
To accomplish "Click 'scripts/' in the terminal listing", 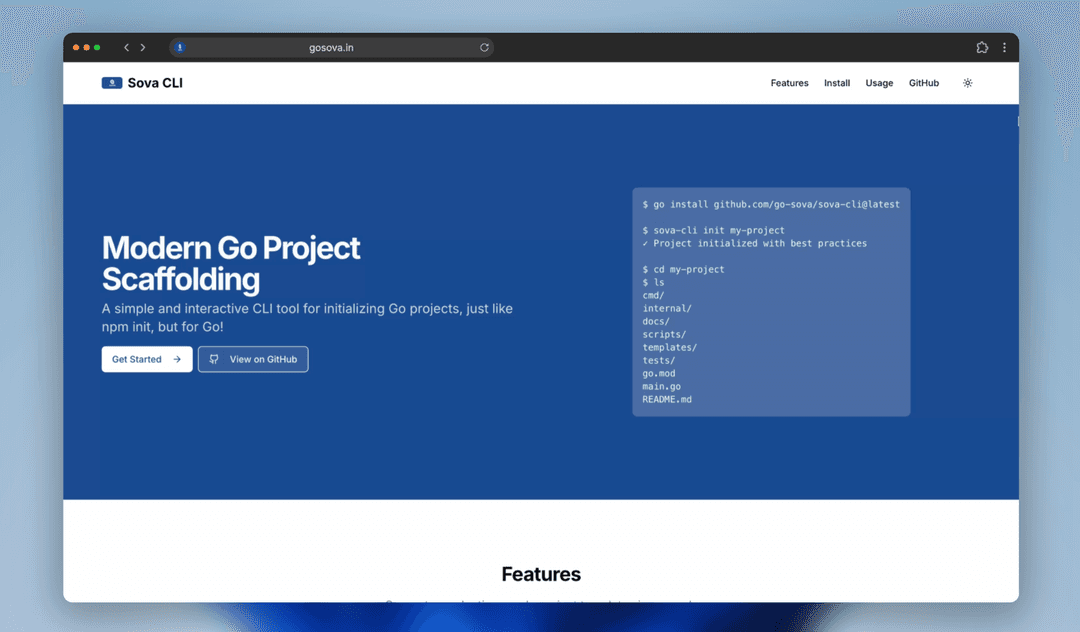I will pos(664,335).
